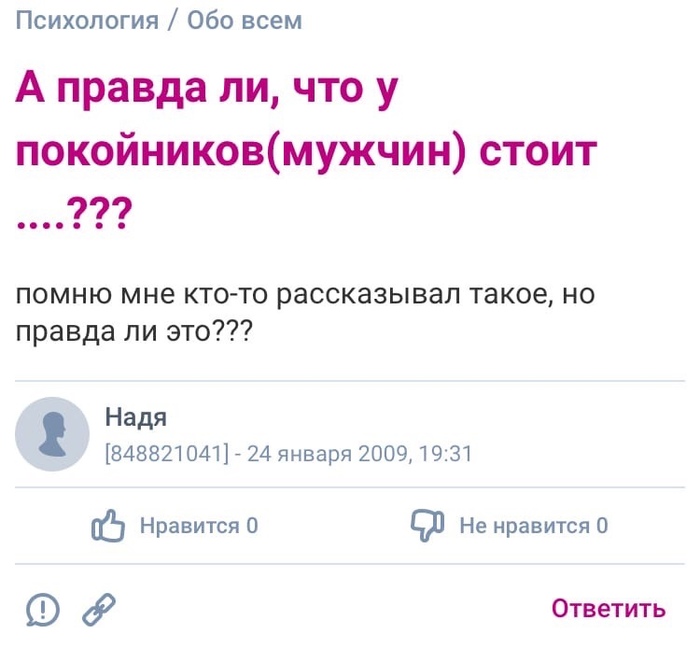The width and height of the screenshot is (700, 648).
Task: Open the profile of user Надя
Action: pos(136,418)
